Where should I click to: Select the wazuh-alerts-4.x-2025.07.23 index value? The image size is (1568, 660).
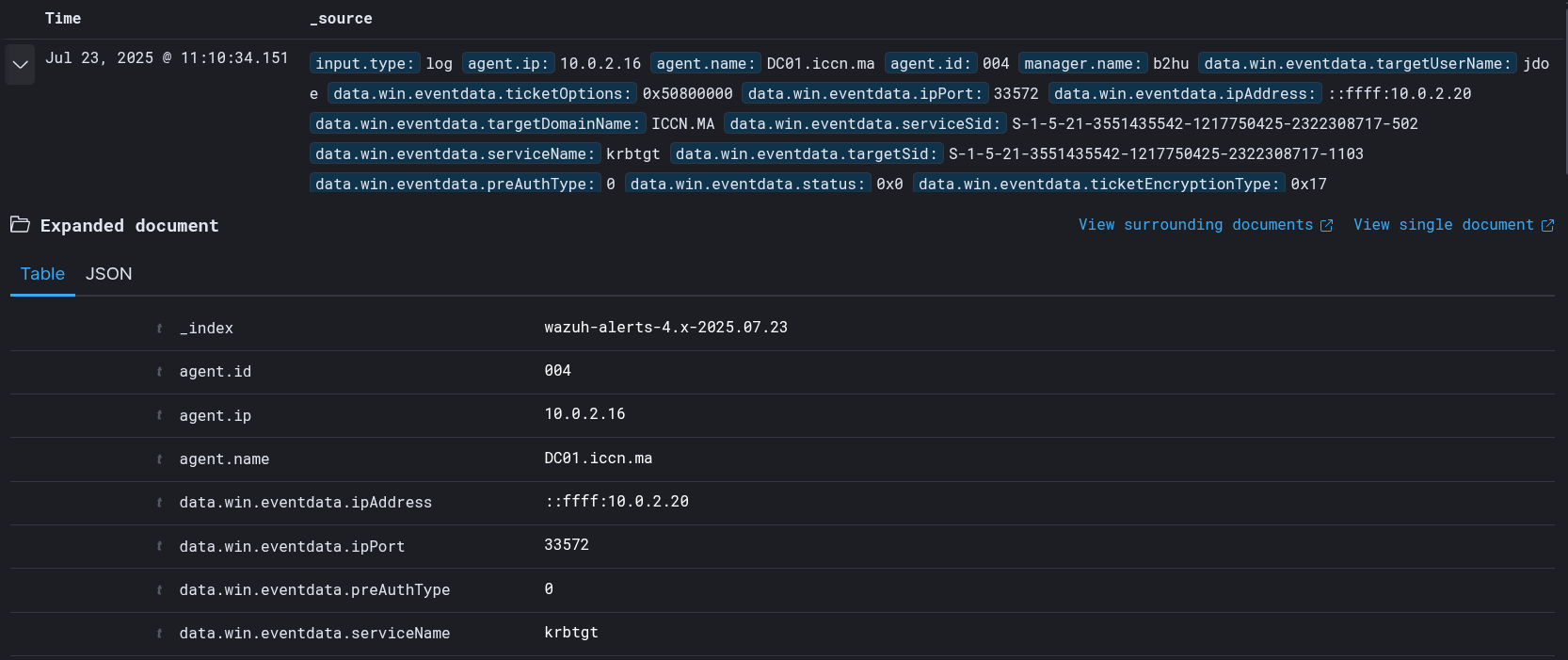(x=665, y=328)
